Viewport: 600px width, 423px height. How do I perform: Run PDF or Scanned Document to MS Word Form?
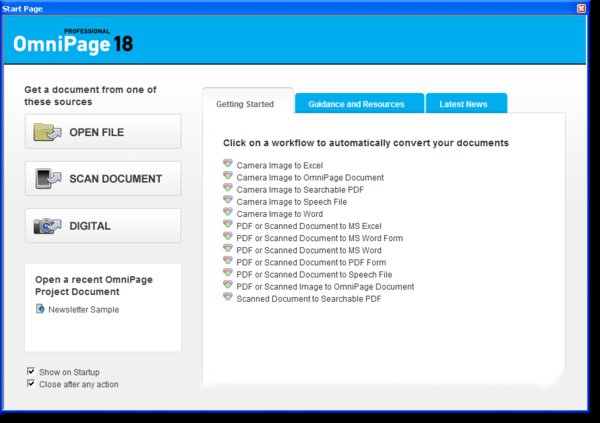point(320,238)
